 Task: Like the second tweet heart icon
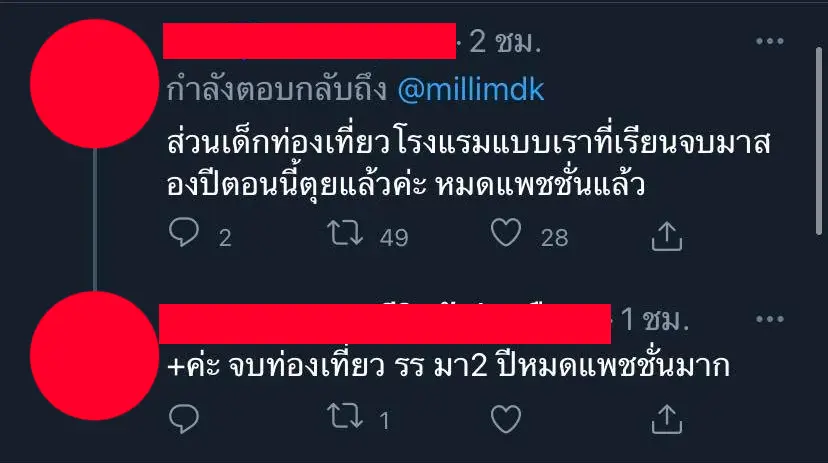coord(506,419)
